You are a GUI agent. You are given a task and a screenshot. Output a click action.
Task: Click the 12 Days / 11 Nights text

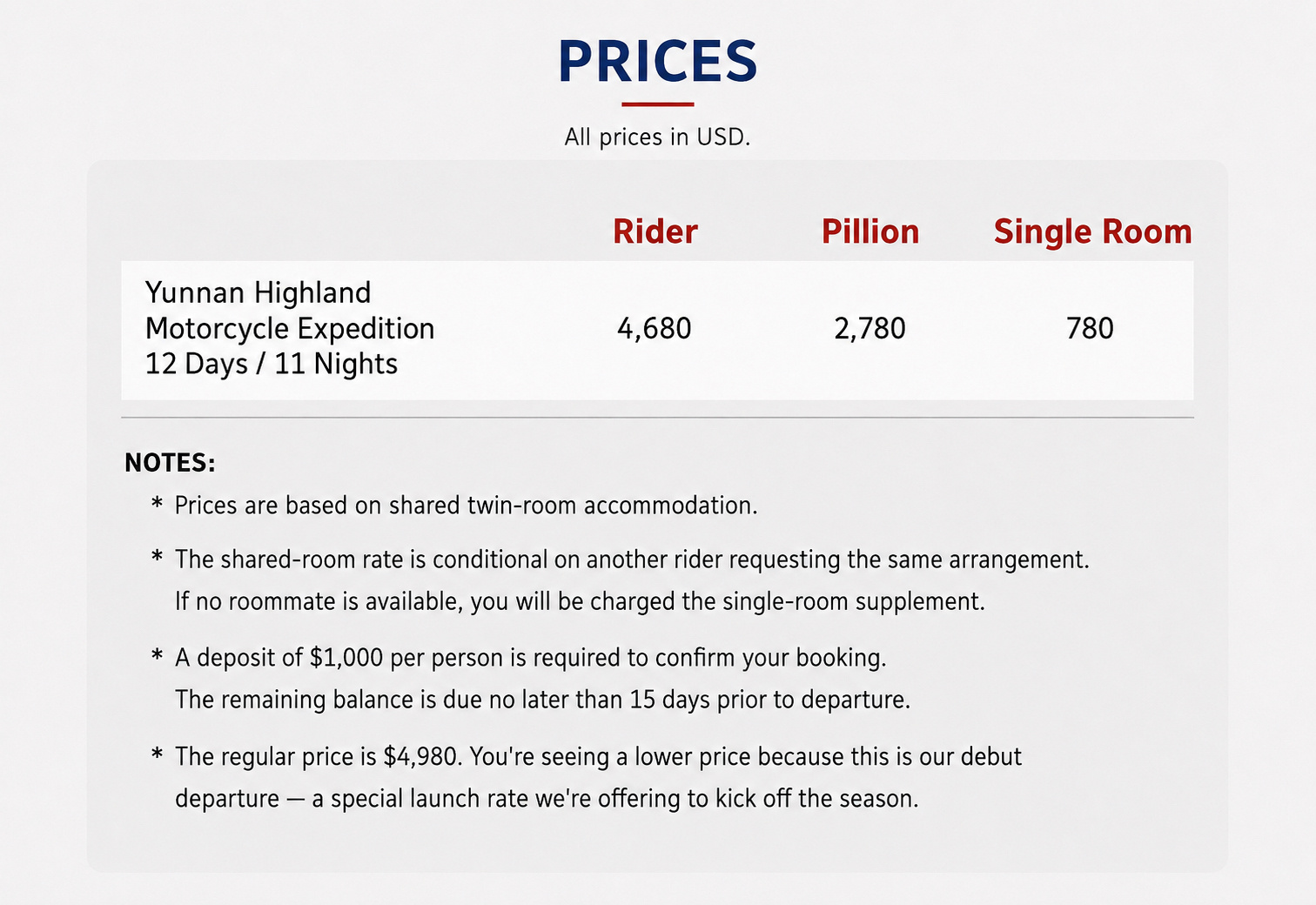[x=272, y=363]
